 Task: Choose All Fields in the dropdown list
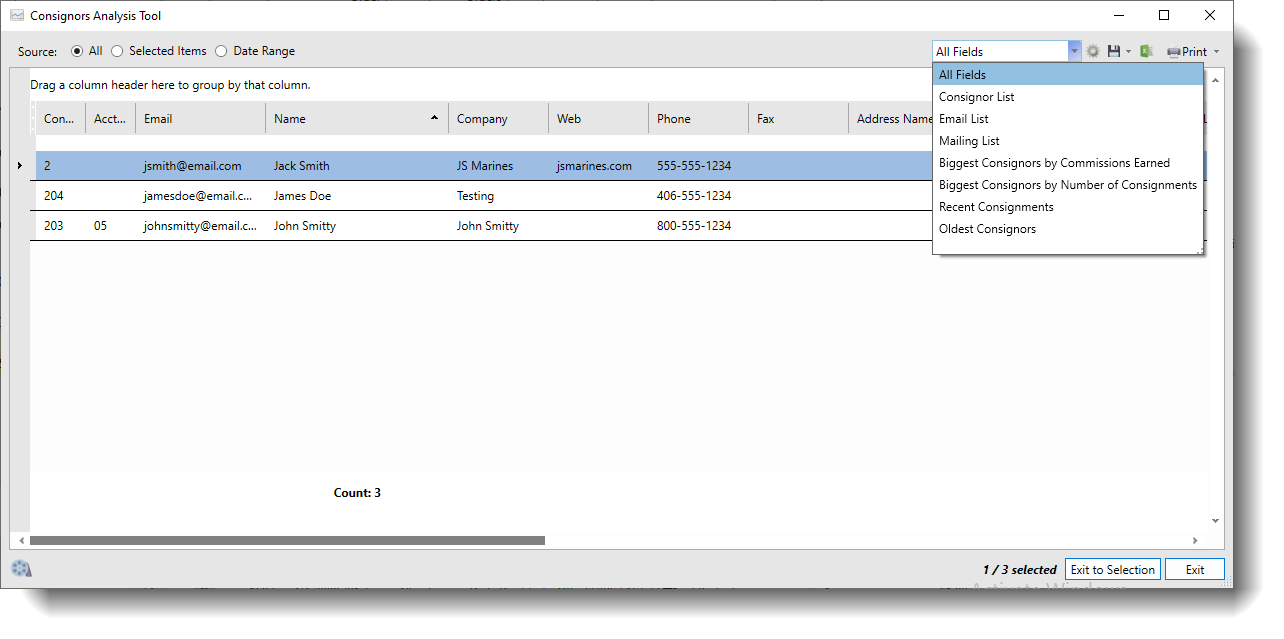click(1067, 74)
